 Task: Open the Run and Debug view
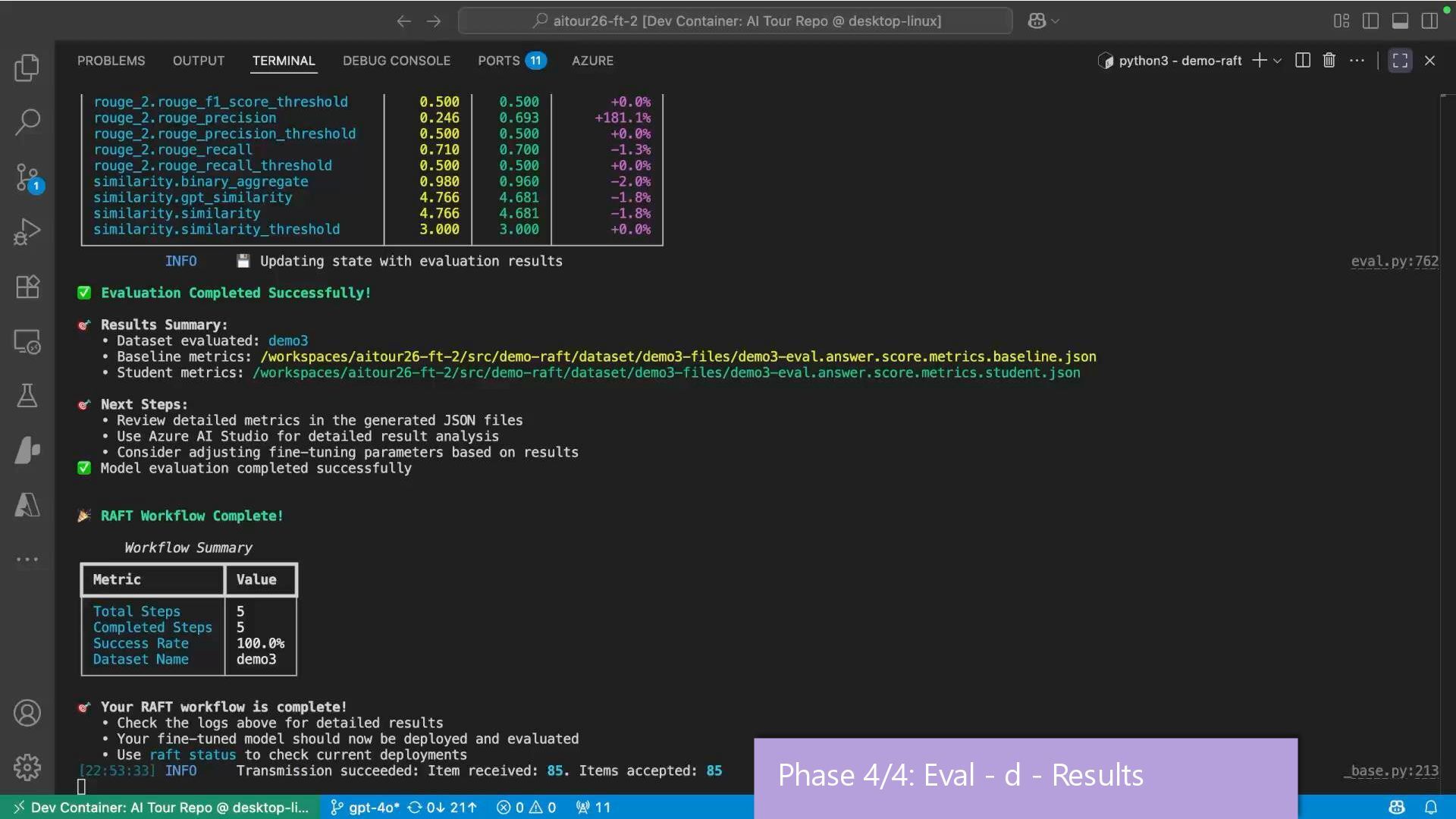click(27, 232)
